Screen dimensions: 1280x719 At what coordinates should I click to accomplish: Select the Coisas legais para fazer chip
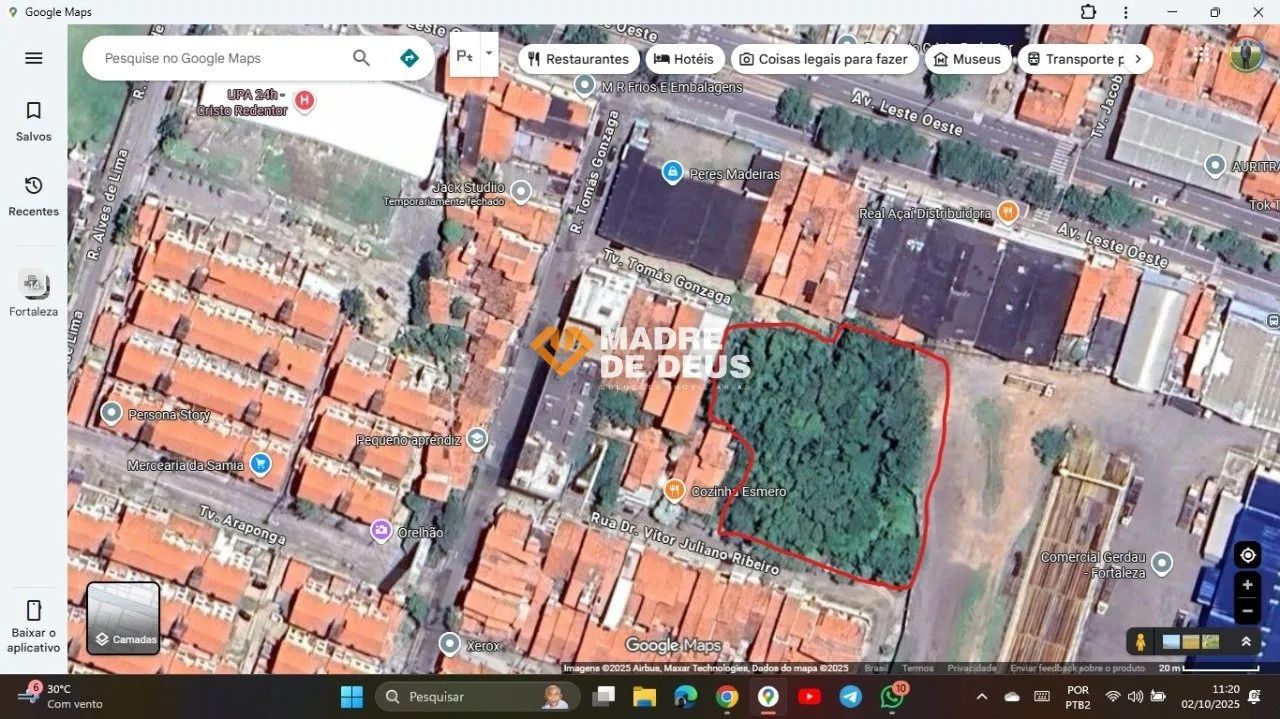(x=824, y=59)
